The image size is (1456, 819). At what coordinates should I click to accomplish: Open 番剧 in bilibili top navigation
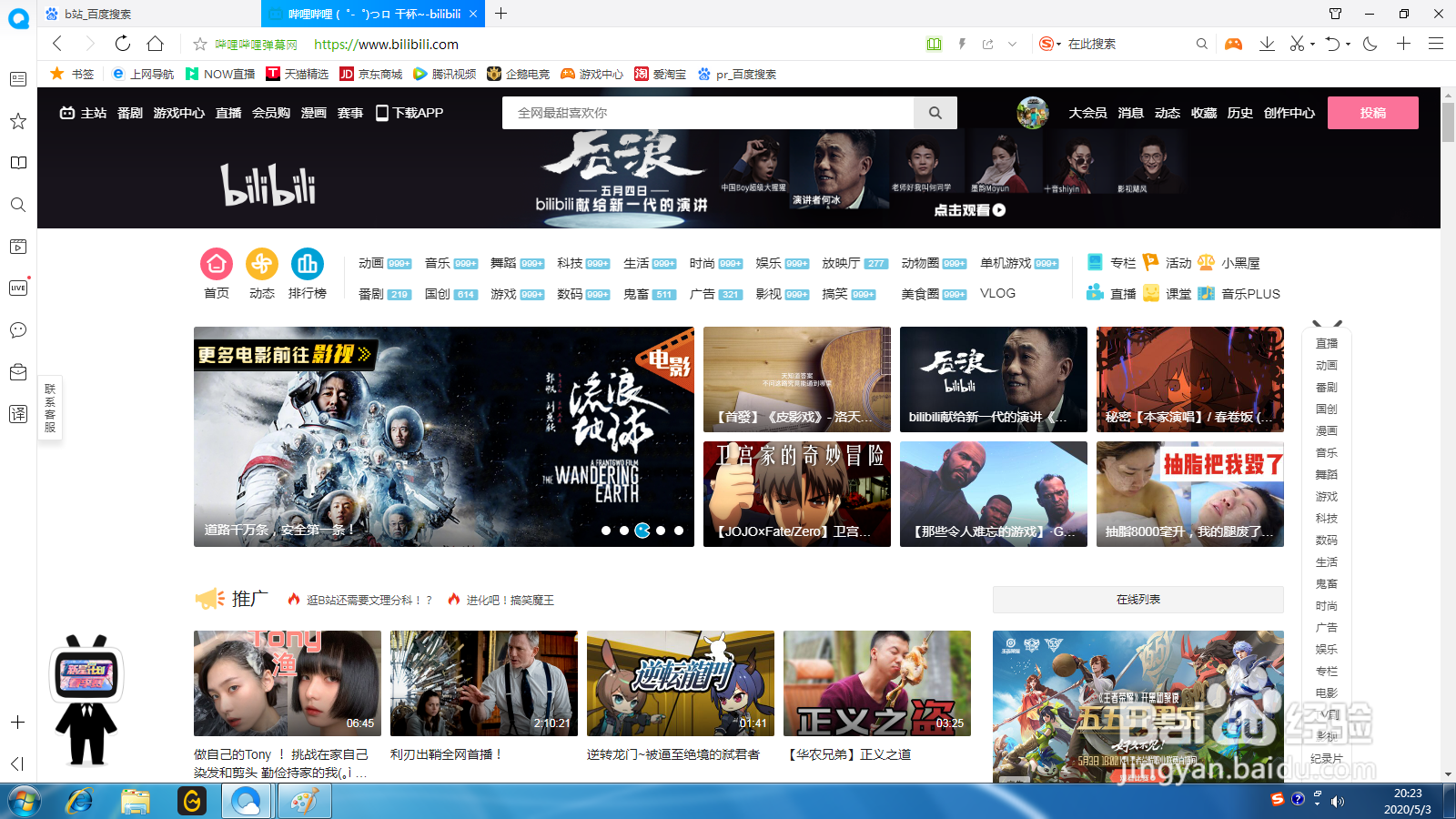pyautogui.click(x=130, y=113)
